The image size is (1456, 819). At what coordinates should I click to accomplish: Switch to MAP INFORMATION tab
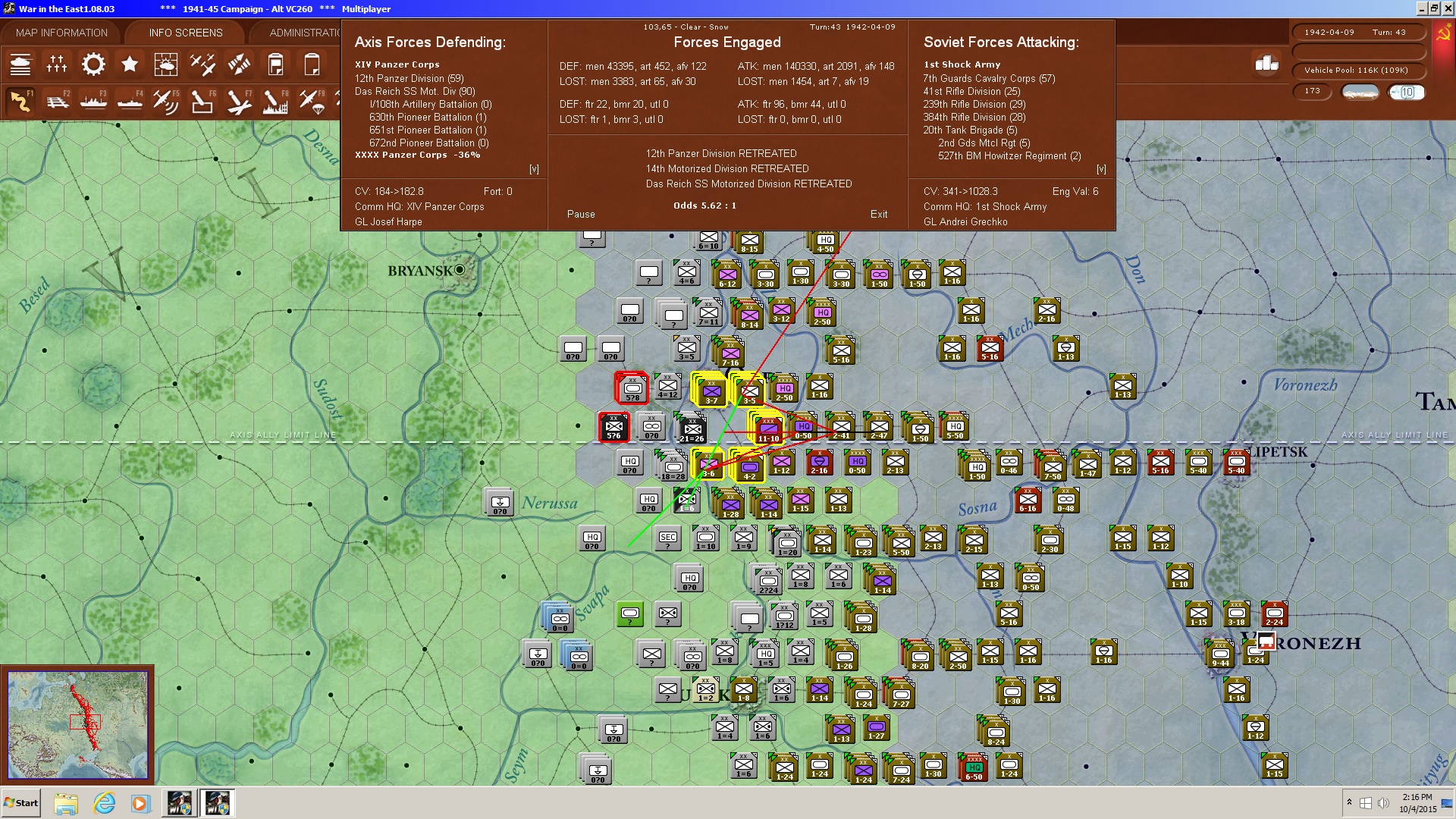click(61, 33)
